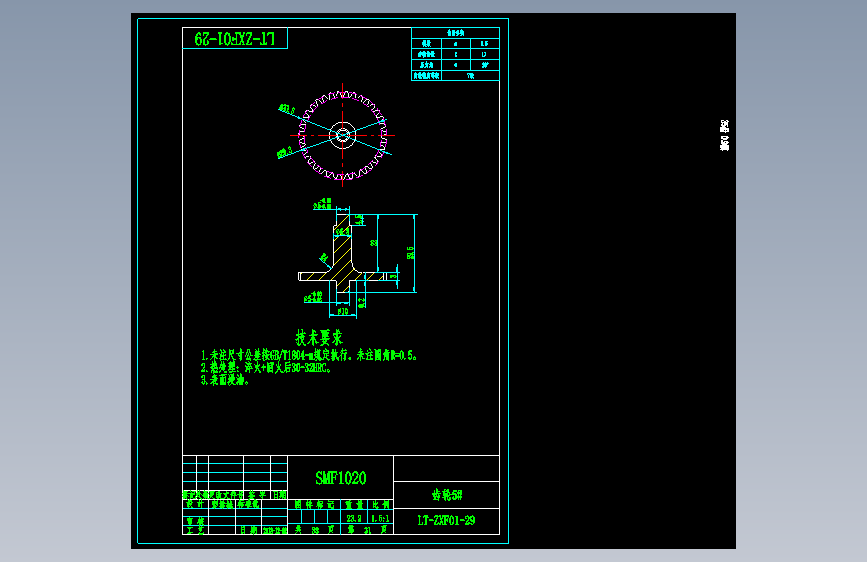
Task: Click the vertical 32 dimension in section view
Action: (x=374, y=243)
